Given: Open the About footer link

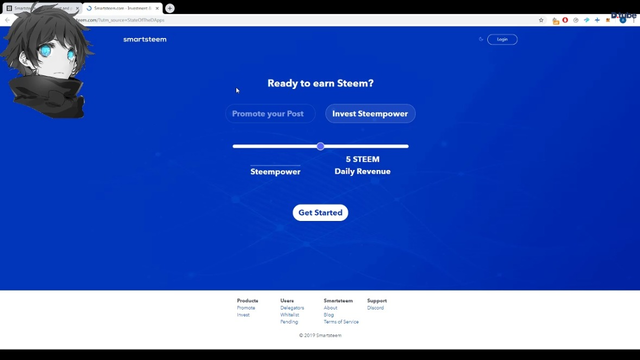Looking at the screenshot, I should (x=330, y=308).
